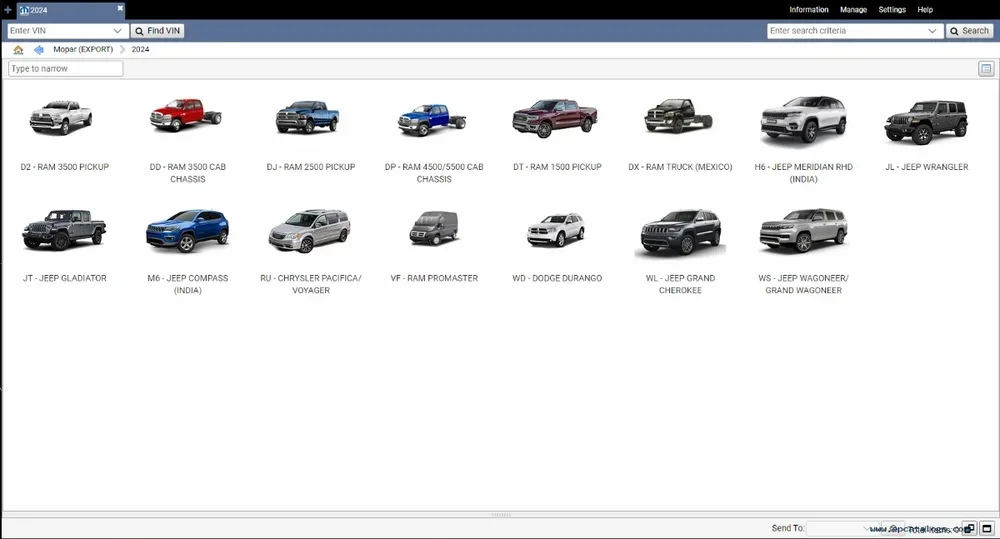Expand the Enter VIN dropdown arrow

pyautogui.click(x=118, y=31)
